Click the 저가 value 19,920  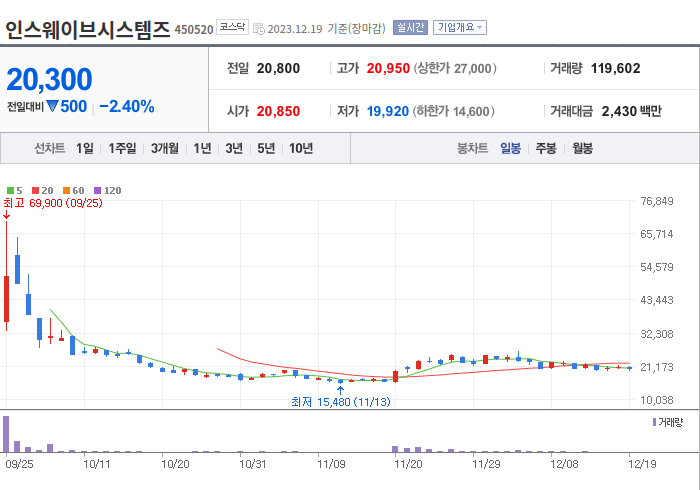click(x=388, y=111)
